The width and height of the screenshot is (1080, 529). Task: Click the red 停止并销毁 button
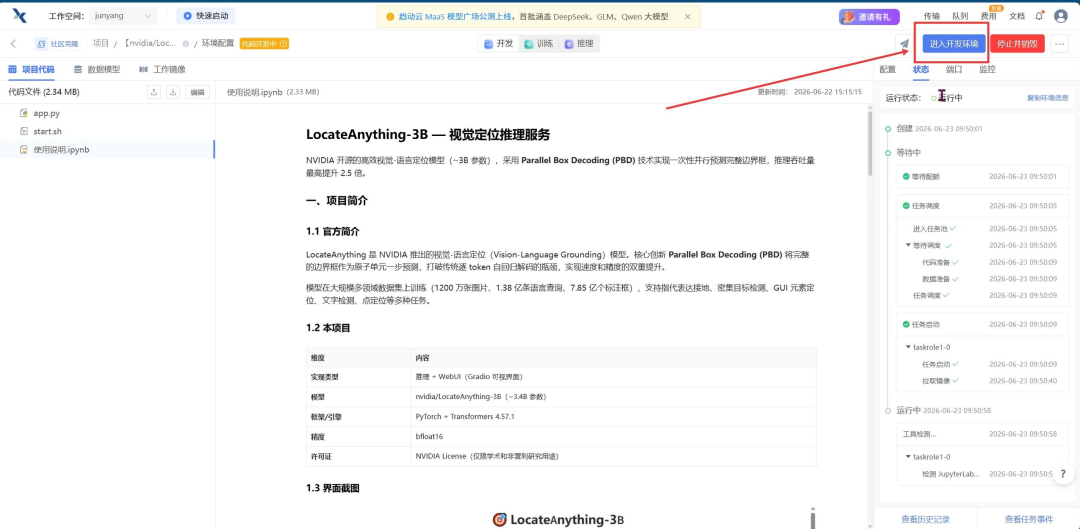click(x=1017, y=43)
